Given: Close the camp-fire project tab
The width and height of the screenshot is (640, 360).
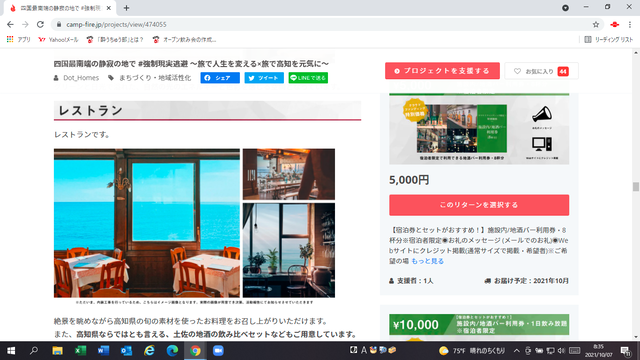Looking at the screenshot, I should pos(109,8).
